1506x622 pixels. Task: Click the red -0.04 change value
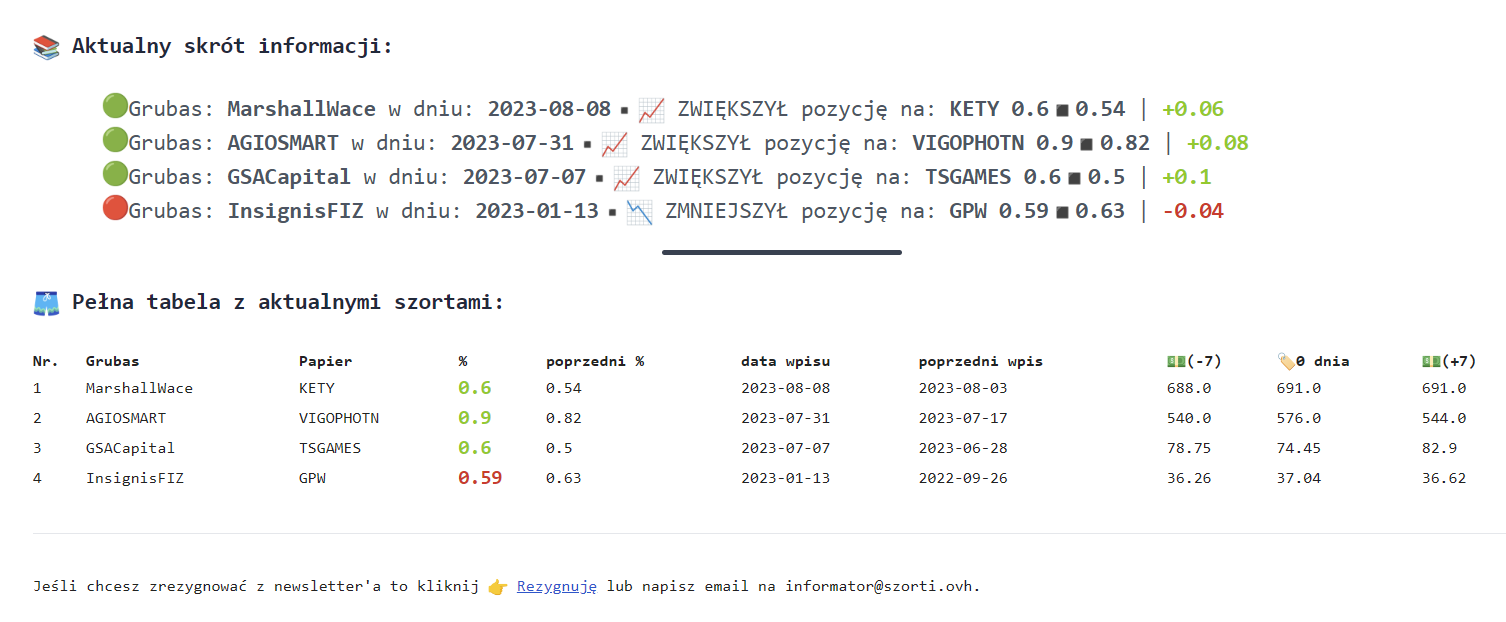1192,211
